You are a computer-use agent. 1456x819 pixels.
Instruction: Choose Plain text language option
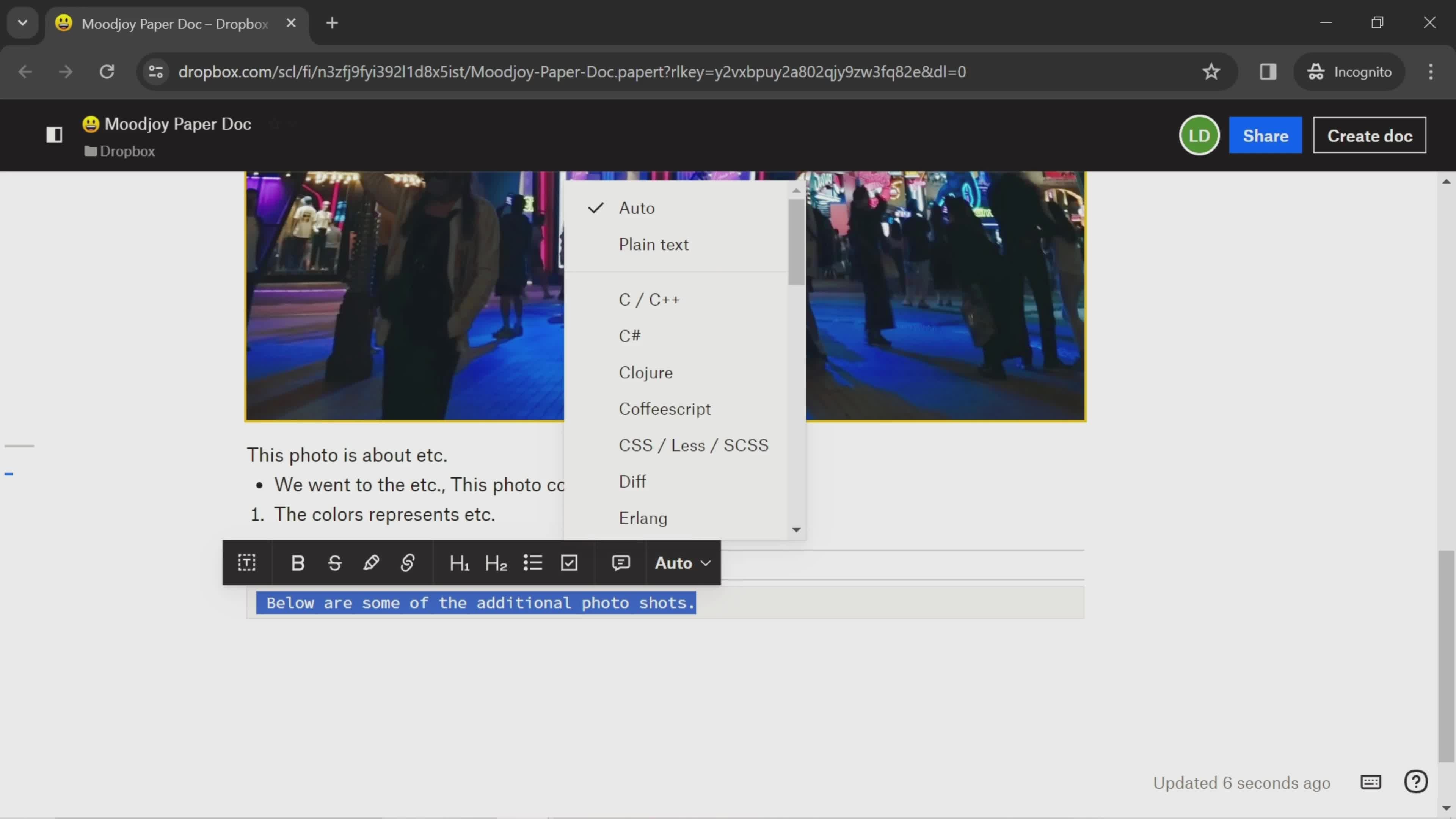[676, 245]
